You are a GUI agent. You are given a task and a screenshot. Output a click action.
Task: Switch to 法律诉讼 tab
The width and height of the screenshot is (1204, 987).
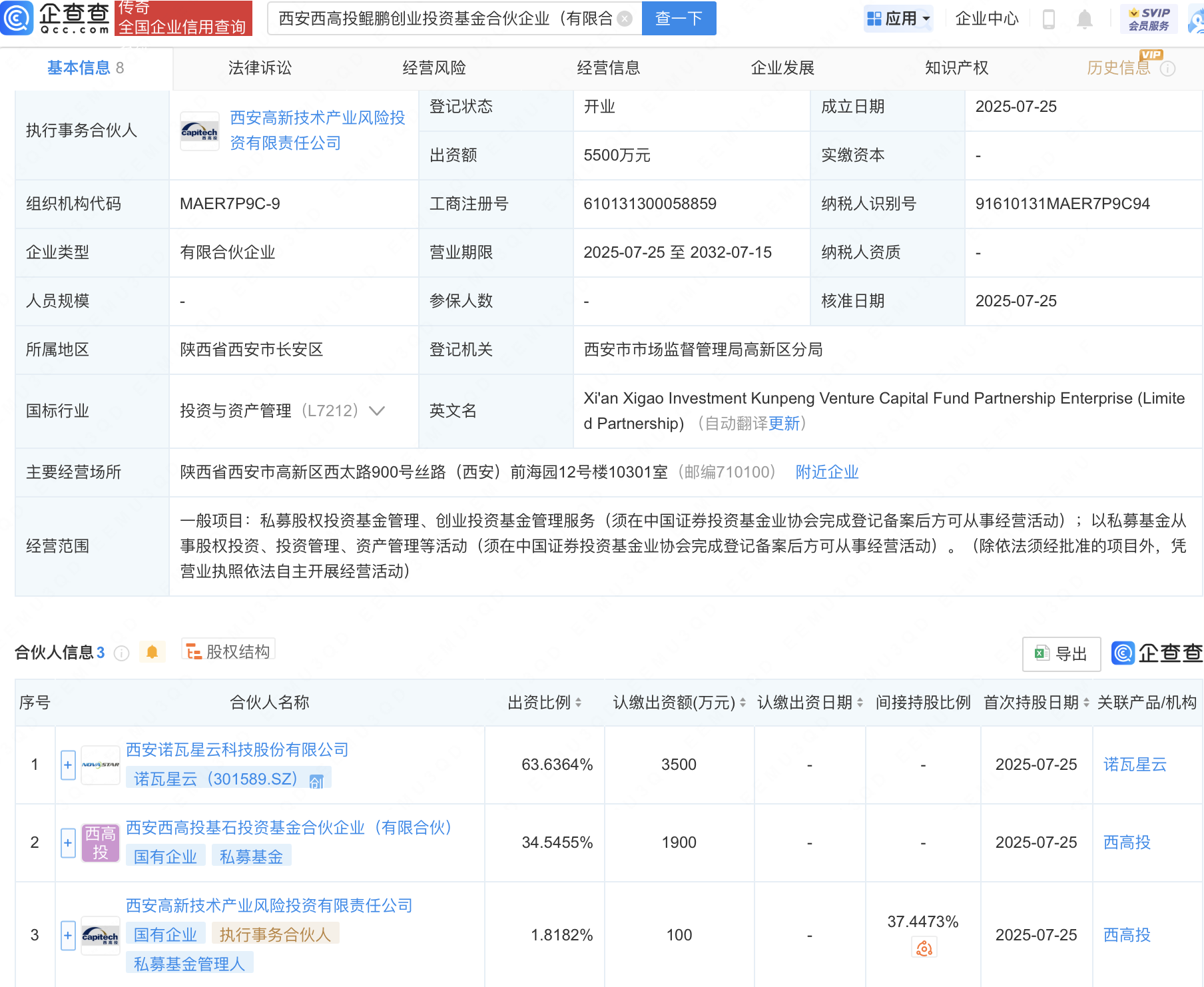tap(260, 68)
